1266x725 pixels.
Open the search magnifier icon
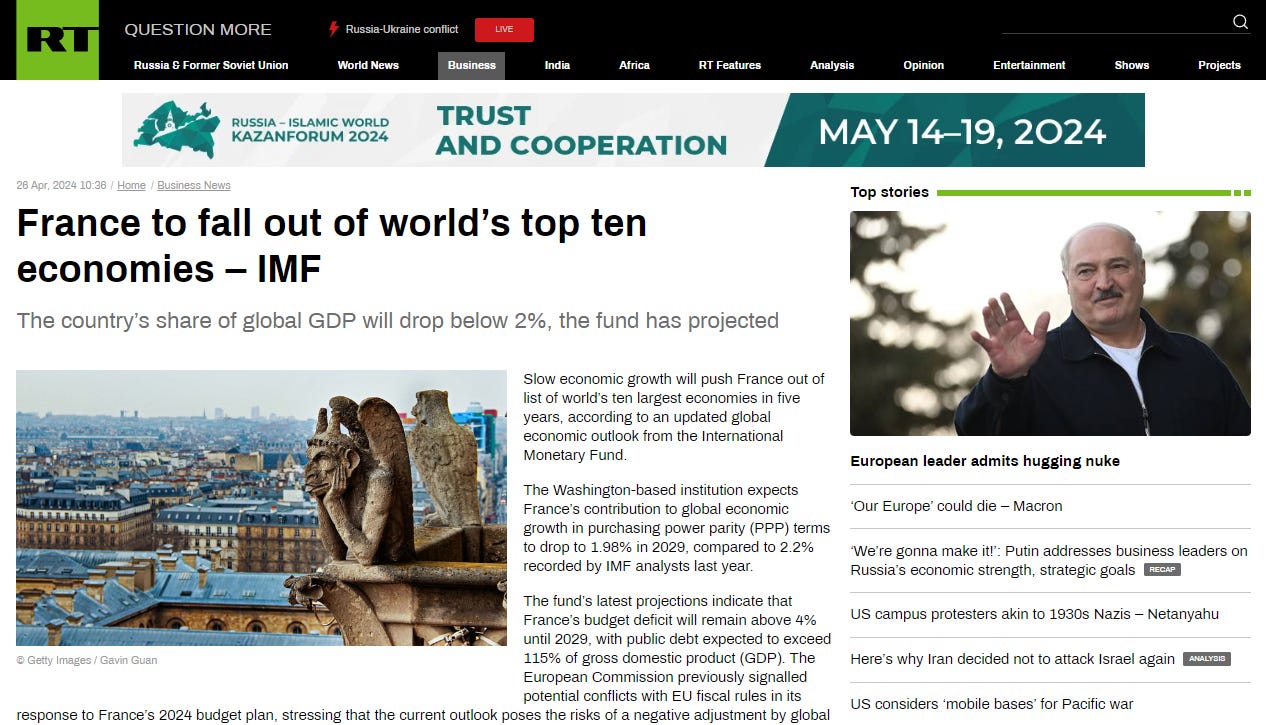click(1240, 22)
